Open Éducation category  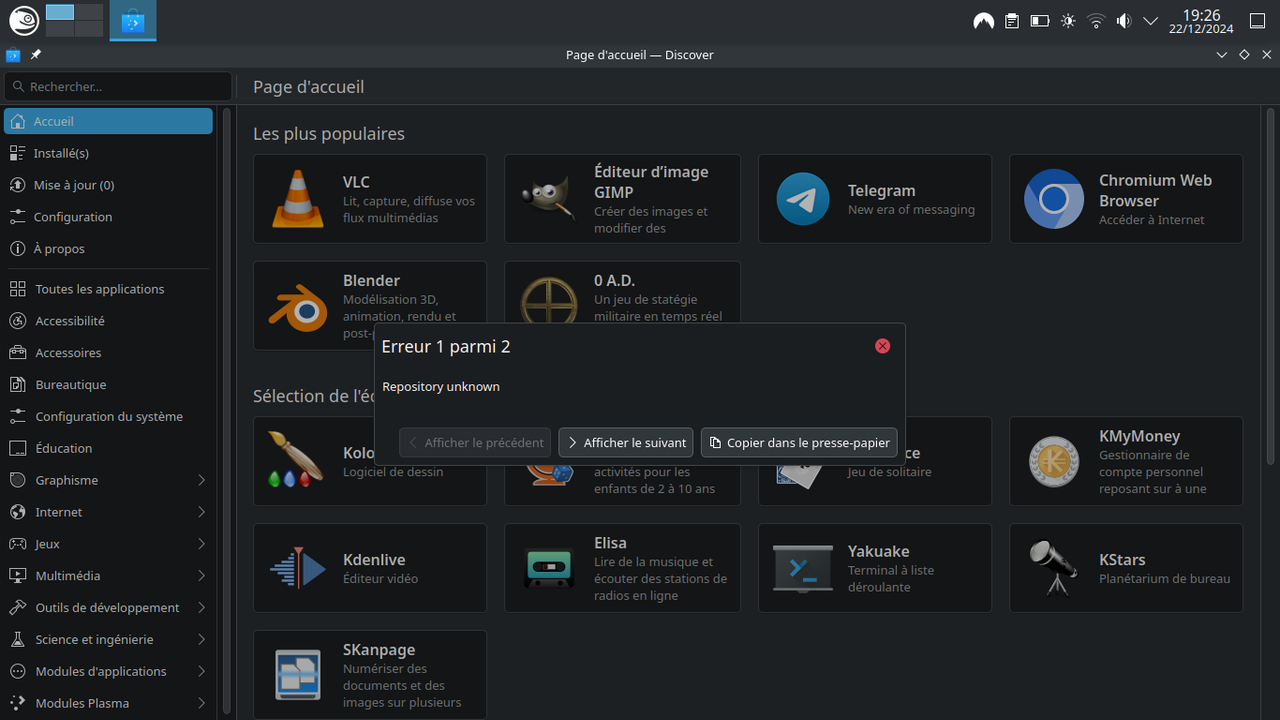108,449
